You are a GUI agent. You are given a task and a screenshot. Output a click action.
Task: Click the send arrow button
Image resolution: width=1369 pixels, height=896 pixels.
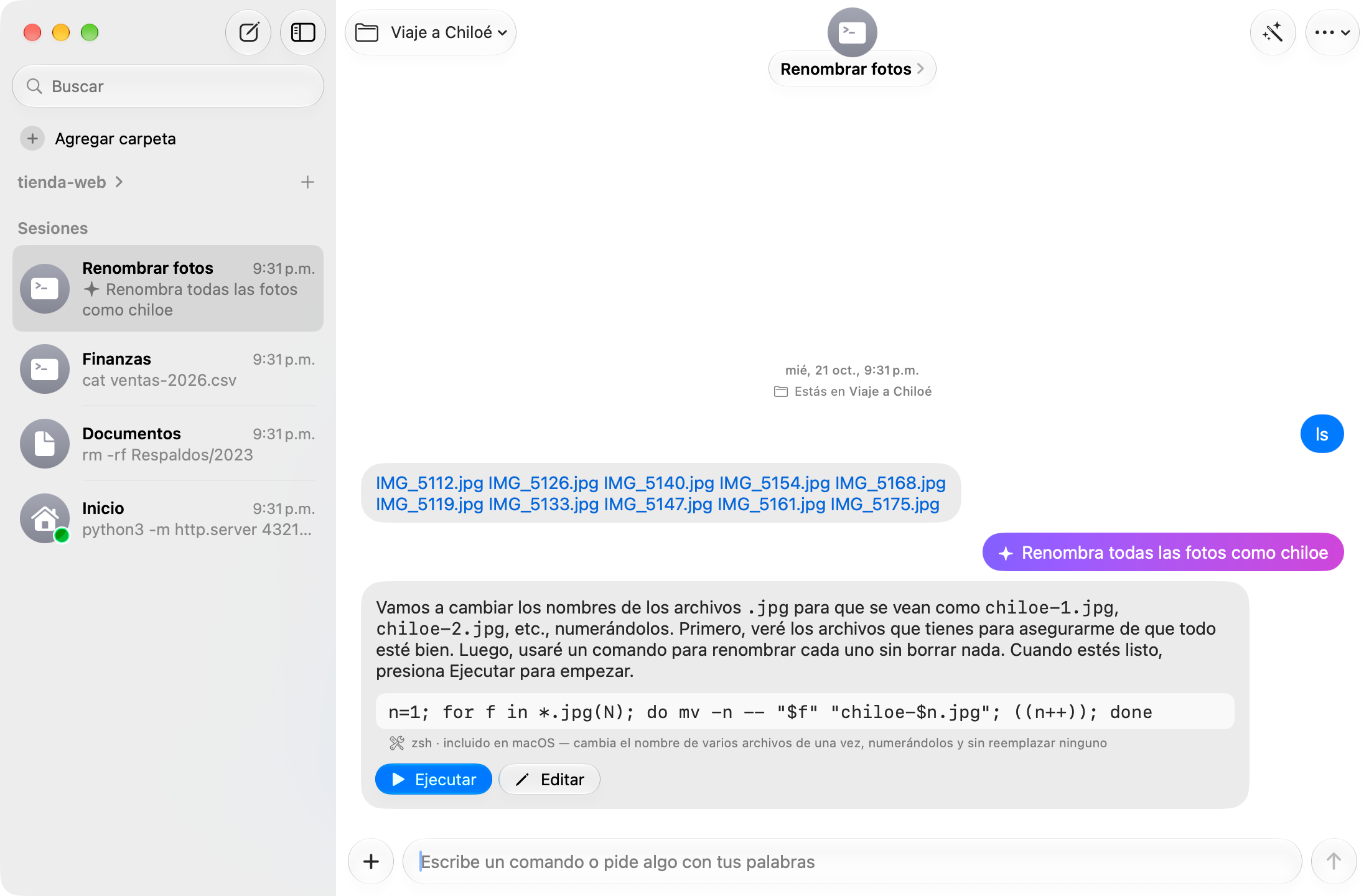click(1334, 862)
